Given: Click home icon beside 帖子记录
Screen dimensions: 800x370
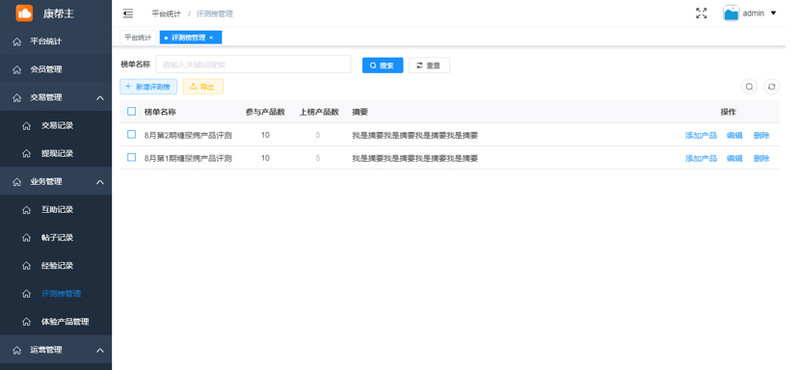Looking at the screenshot, I should click(27, 238).
